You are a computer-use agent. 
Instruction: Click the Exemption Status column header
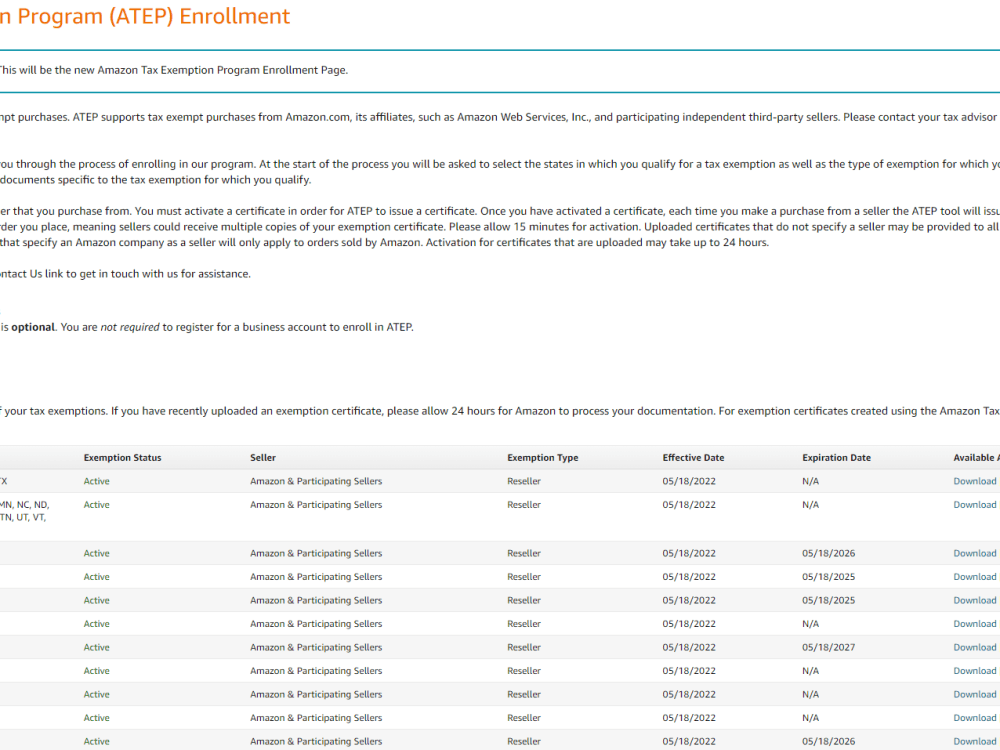click(x=122, y=457)
